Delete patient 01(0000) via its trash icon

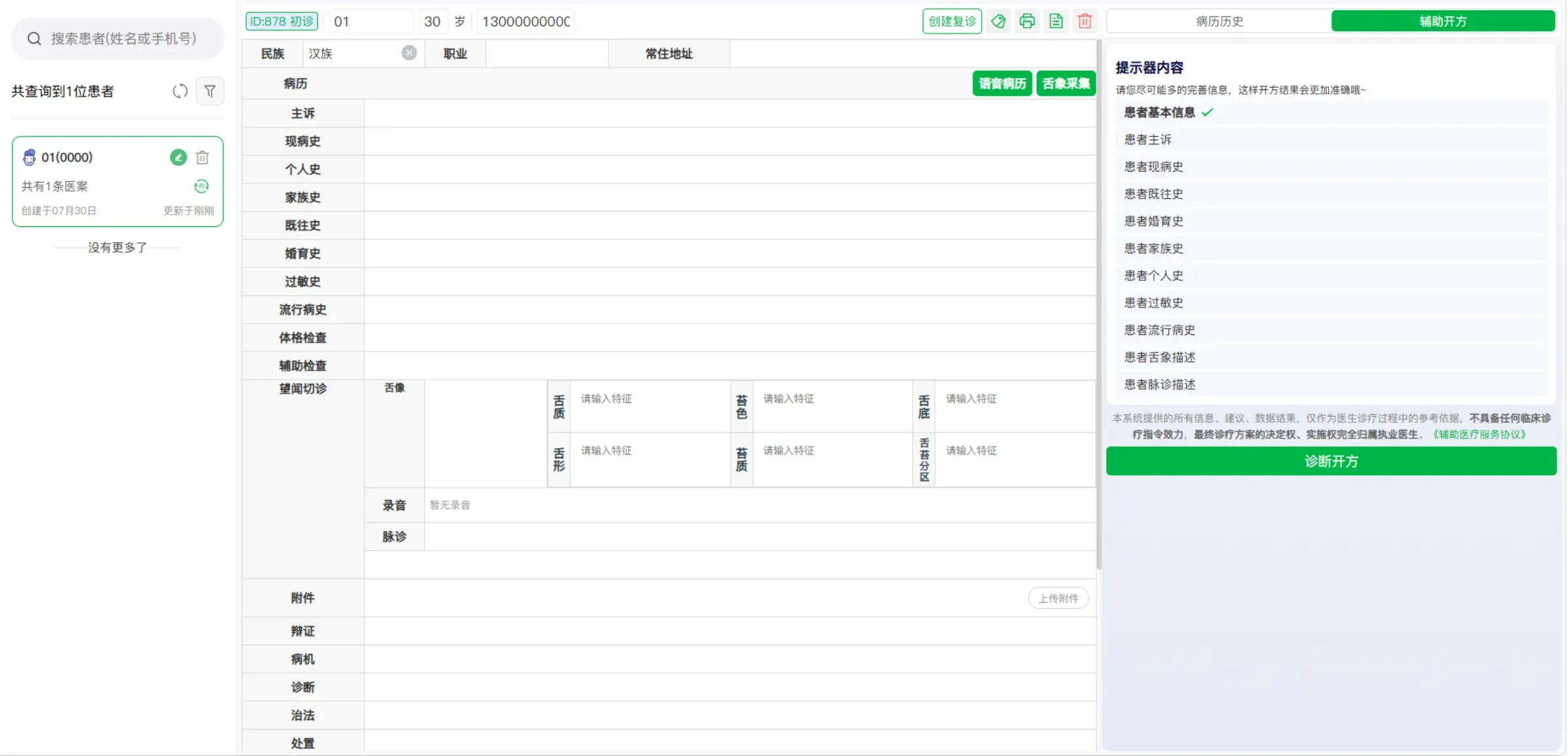[x=203, y=157]
